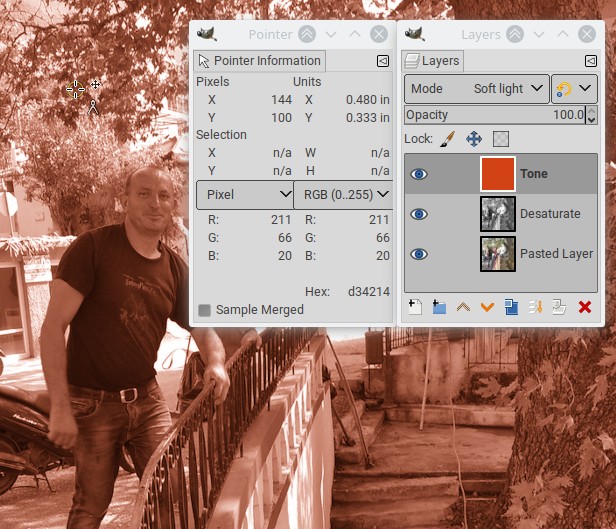This screenshot has height=529, width=616.
Task: Open Pointer Information tab configuration menu
Action: point(383,61)
